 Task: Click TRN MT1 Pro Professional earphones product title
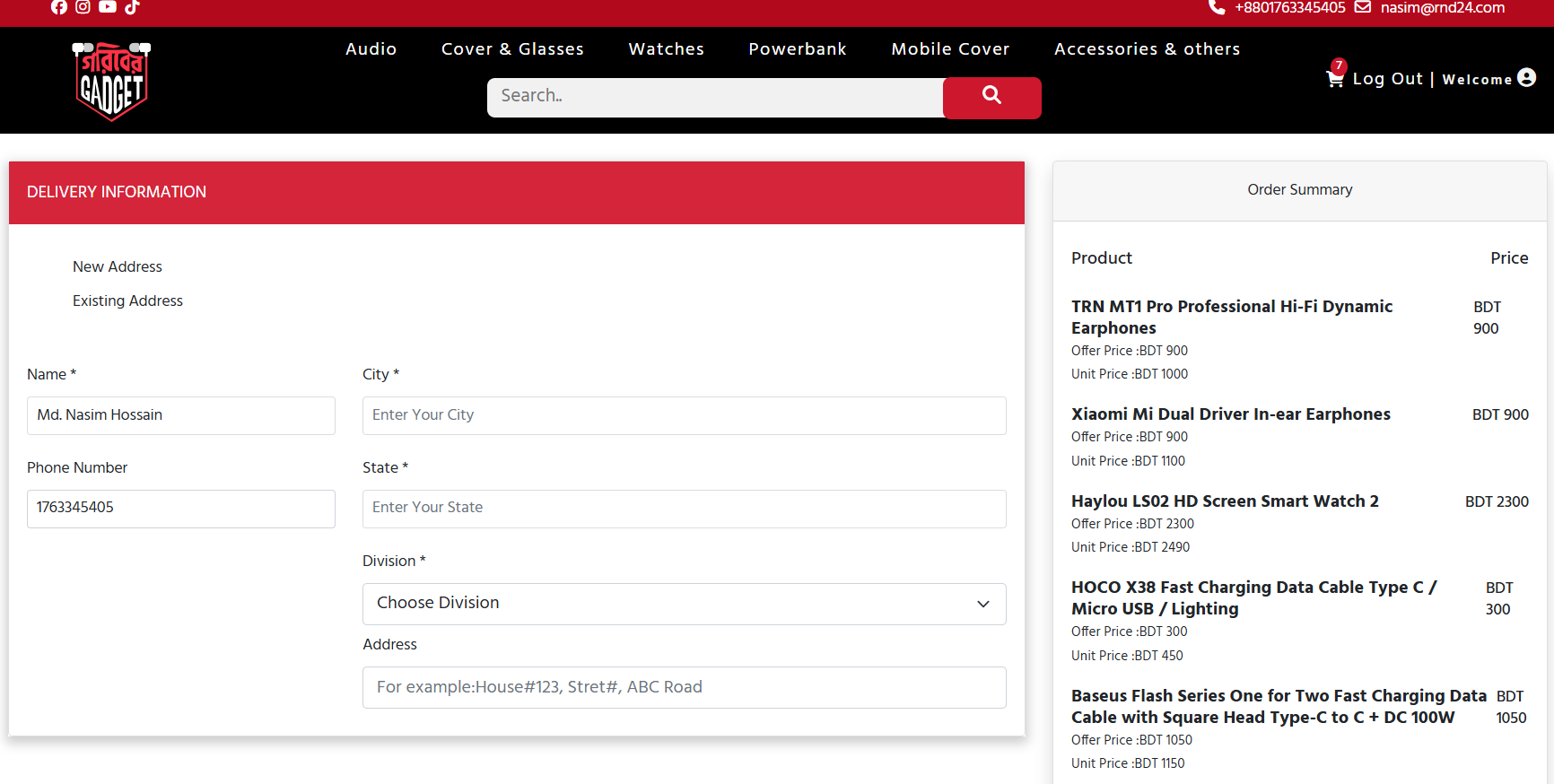pyautogui.click(x=1232, y=318)
